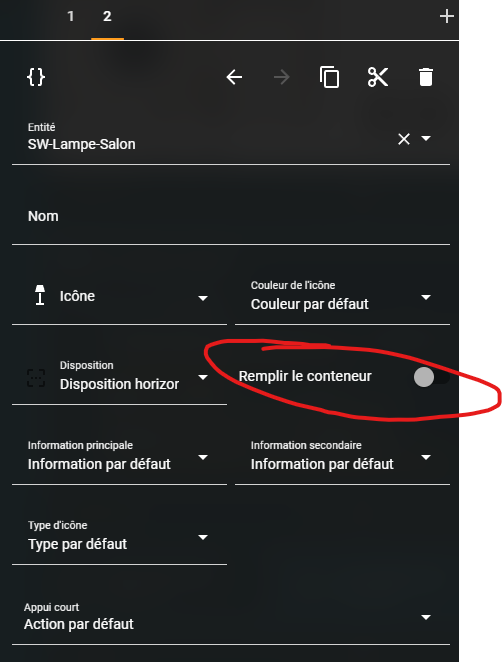Cut the card with scissors icon
The height and width of the screenshot is (662, 503).
coord(378,77)
